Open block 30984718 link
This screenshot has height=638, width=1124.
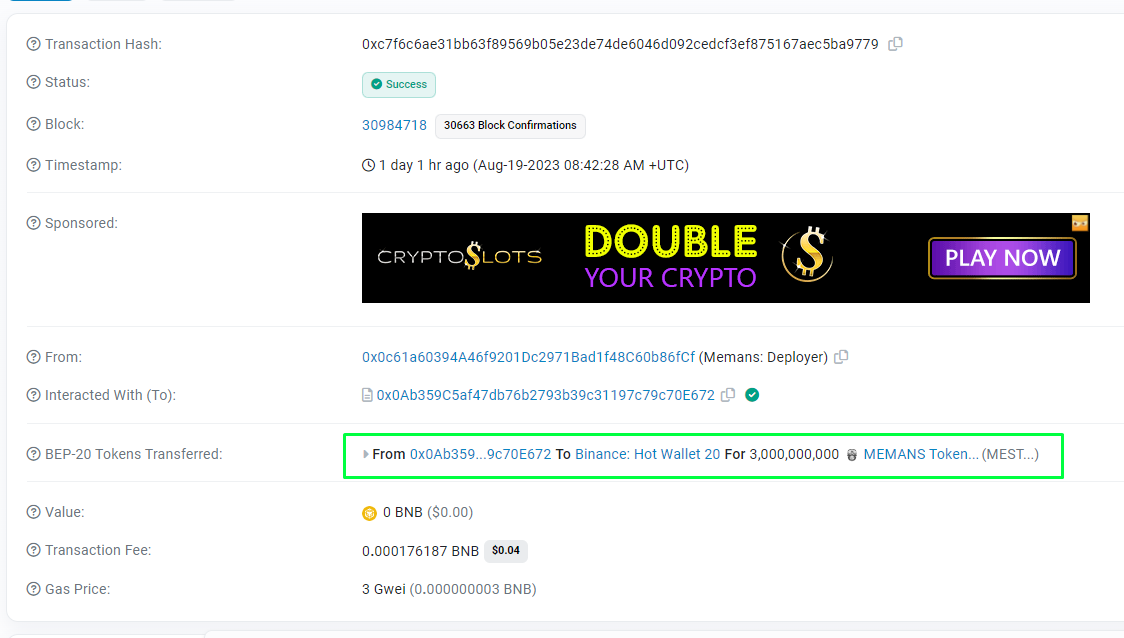[x=394, y=125]
